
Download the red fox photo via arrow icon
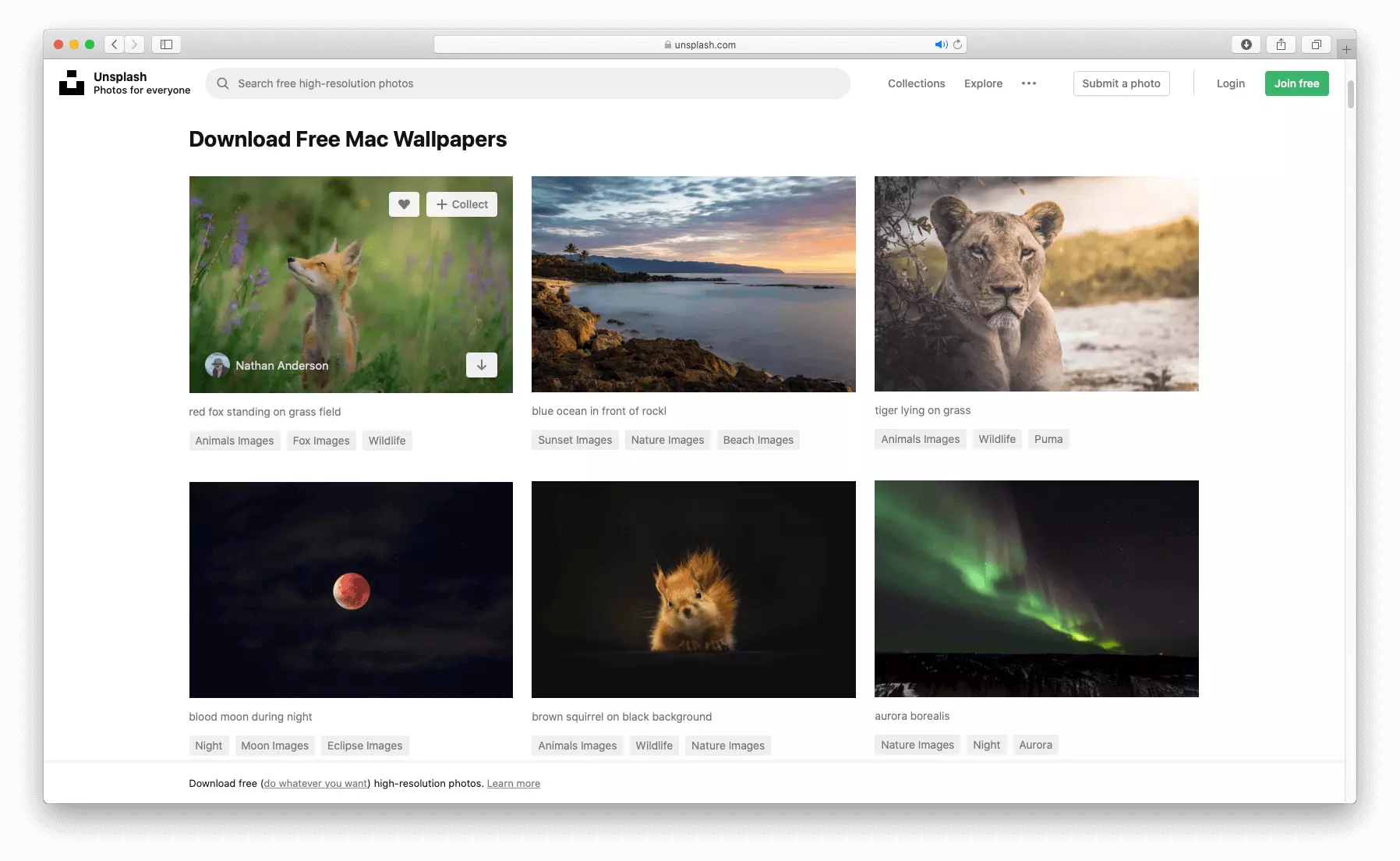click(482, 365)
